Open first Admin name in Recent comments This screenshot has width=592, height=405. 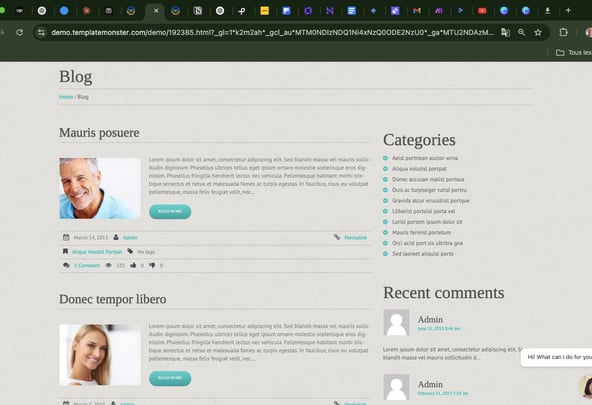[x=430, y=319]
